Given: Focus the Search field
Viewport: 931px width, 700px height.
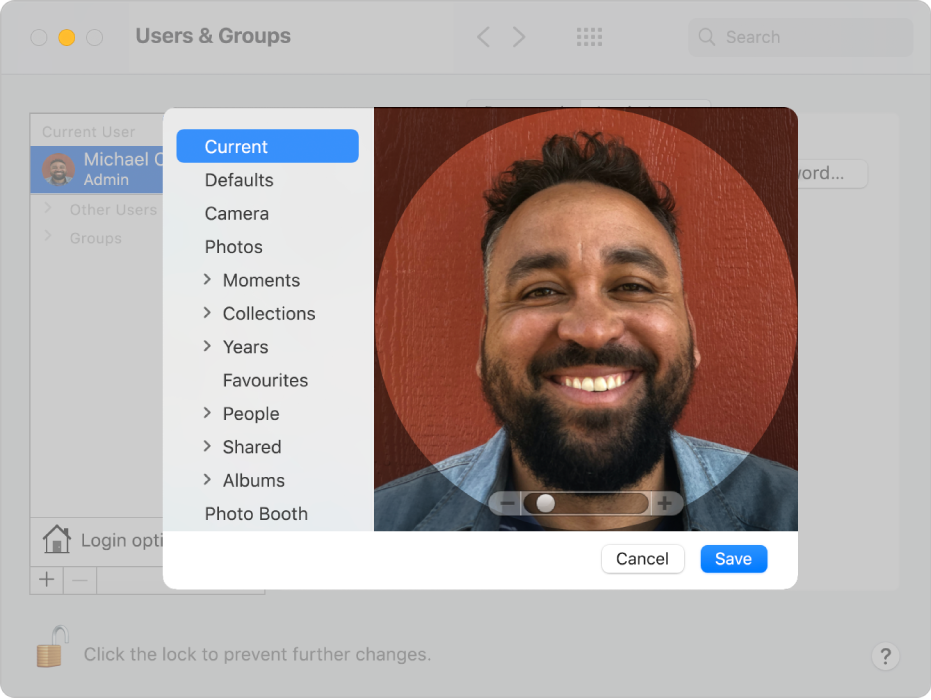Looking at the screenshot, I should (x=810, y=37).
